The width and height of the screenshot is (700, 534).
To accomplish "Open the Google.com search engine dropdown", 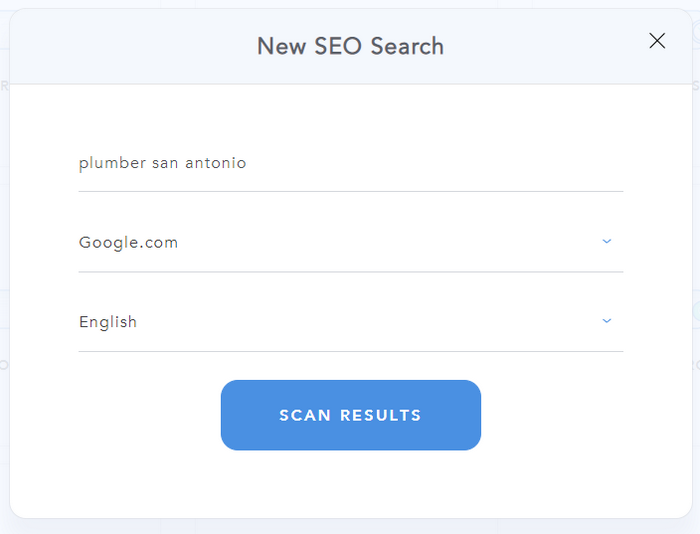I will click(x=350, y=242).
